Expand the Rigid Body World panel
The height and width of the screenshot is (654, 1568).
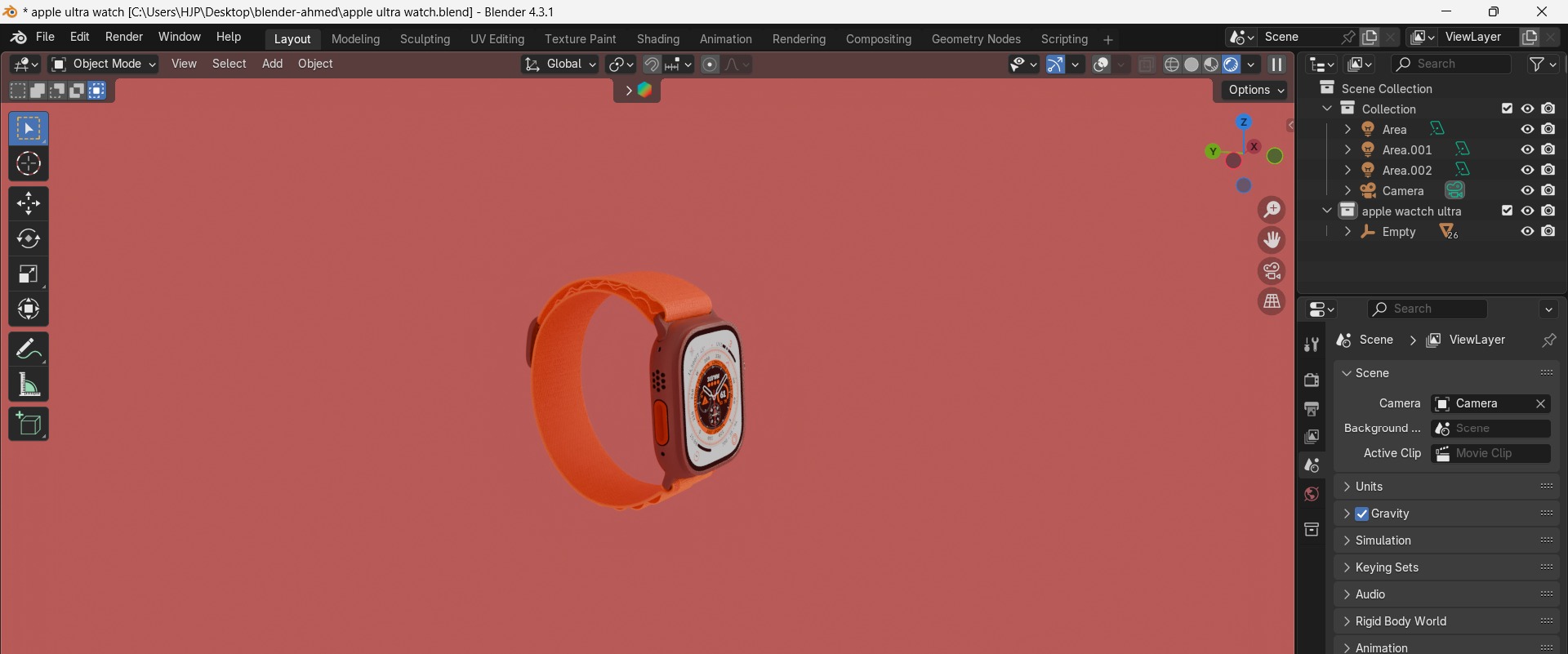point(1448,621)
